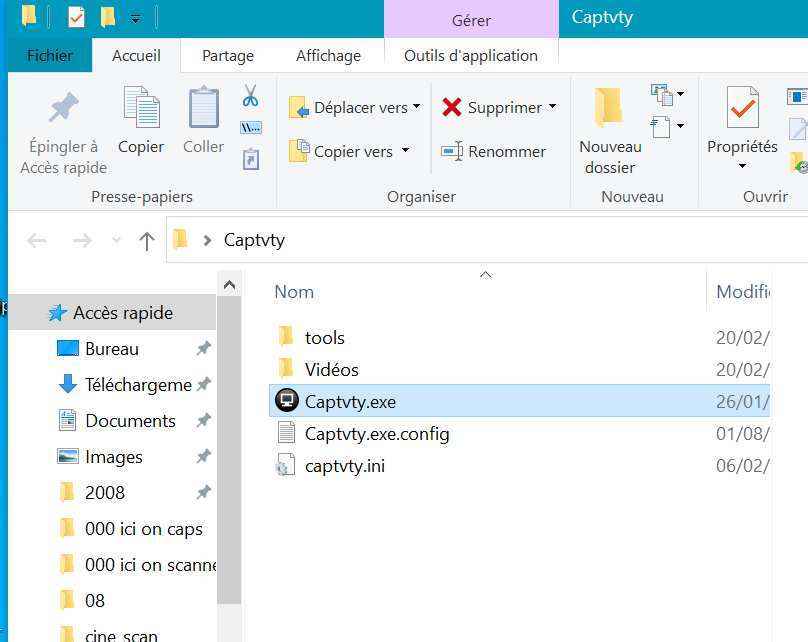
Task: Click the scissors Couper icon
Action: (x=250, y=96)
